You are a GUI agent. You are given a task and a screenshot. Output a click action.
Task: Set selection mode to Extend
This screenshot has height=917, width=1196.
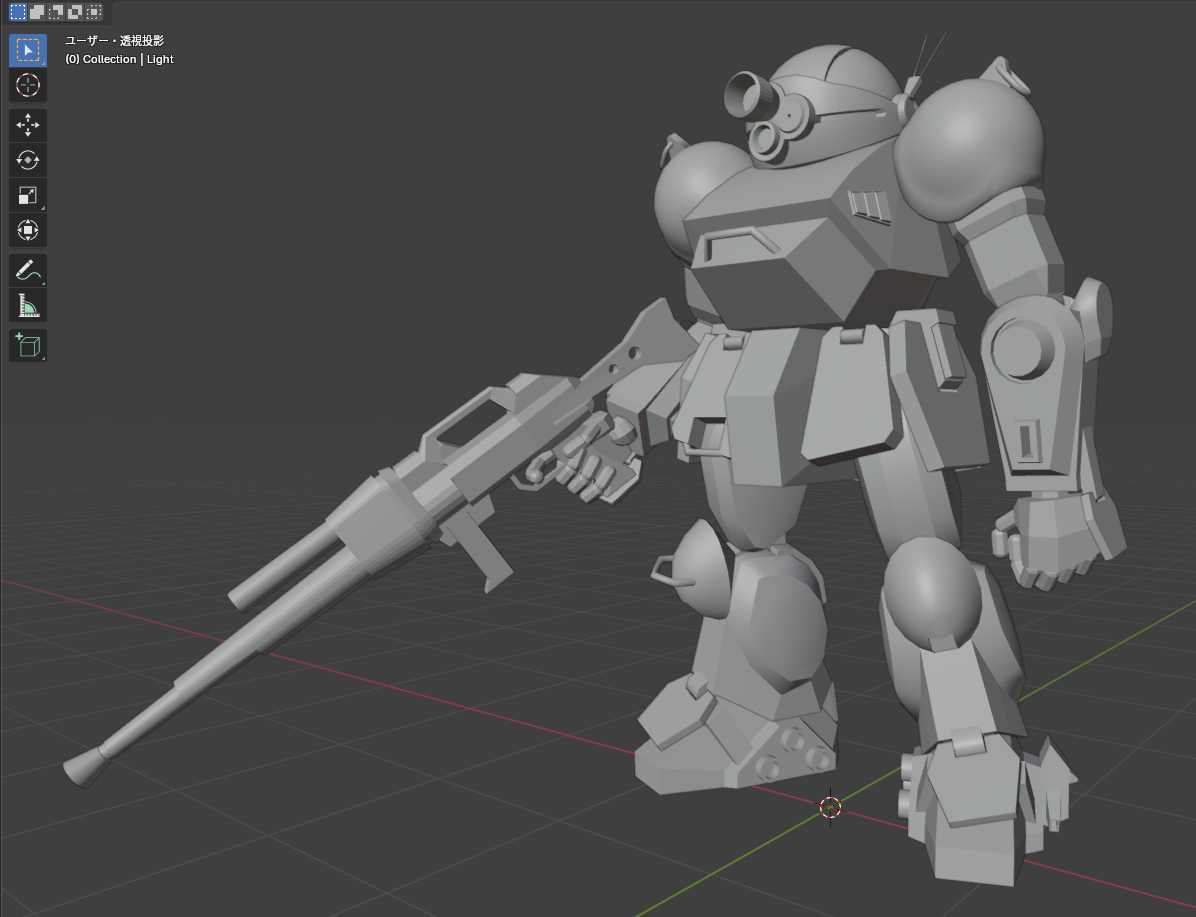tap(37, 11)
